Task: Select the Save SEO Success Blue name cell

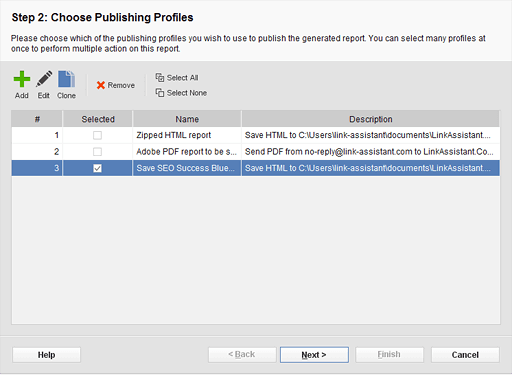Action: (187, 168)
